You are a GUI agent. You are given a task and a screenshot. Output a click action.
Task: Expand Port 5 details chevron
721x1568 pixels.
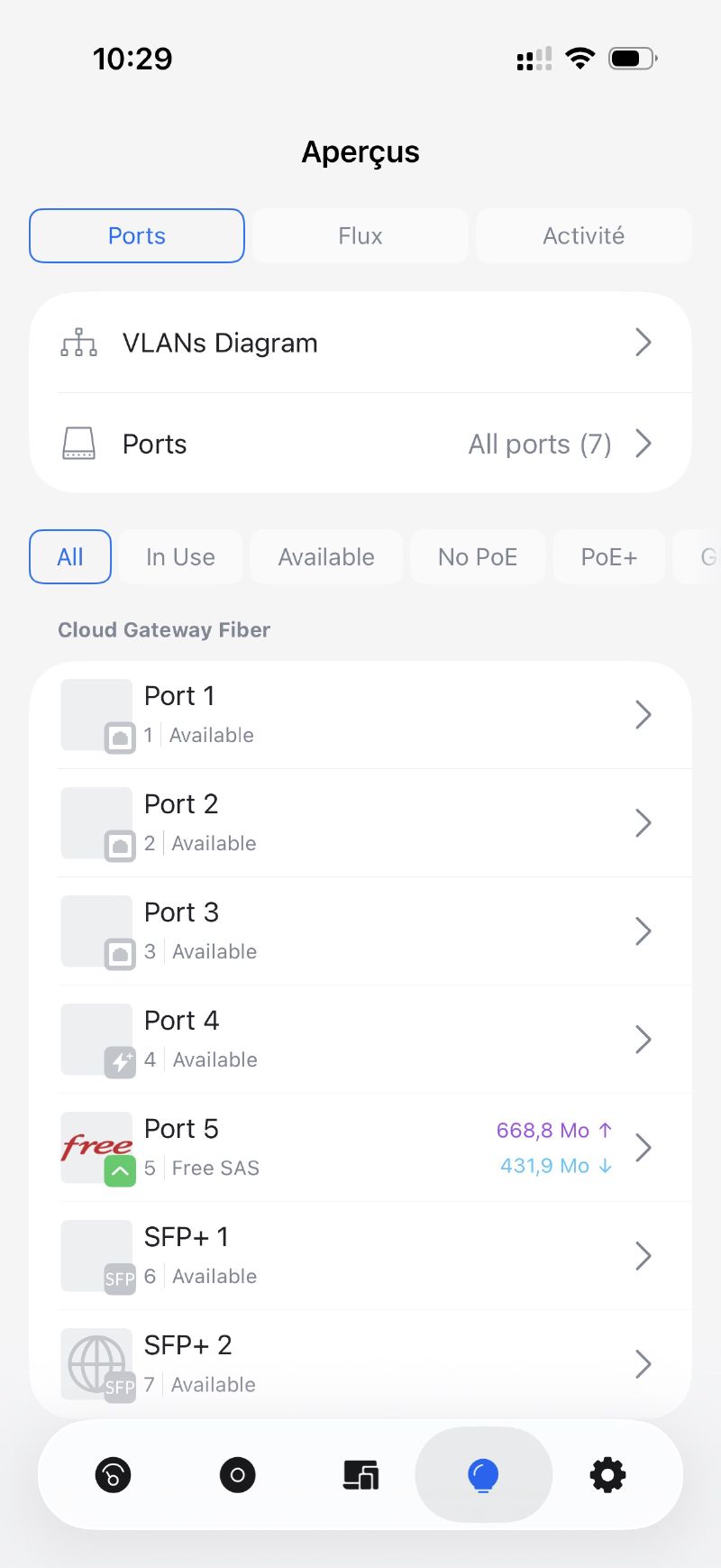643,1147
